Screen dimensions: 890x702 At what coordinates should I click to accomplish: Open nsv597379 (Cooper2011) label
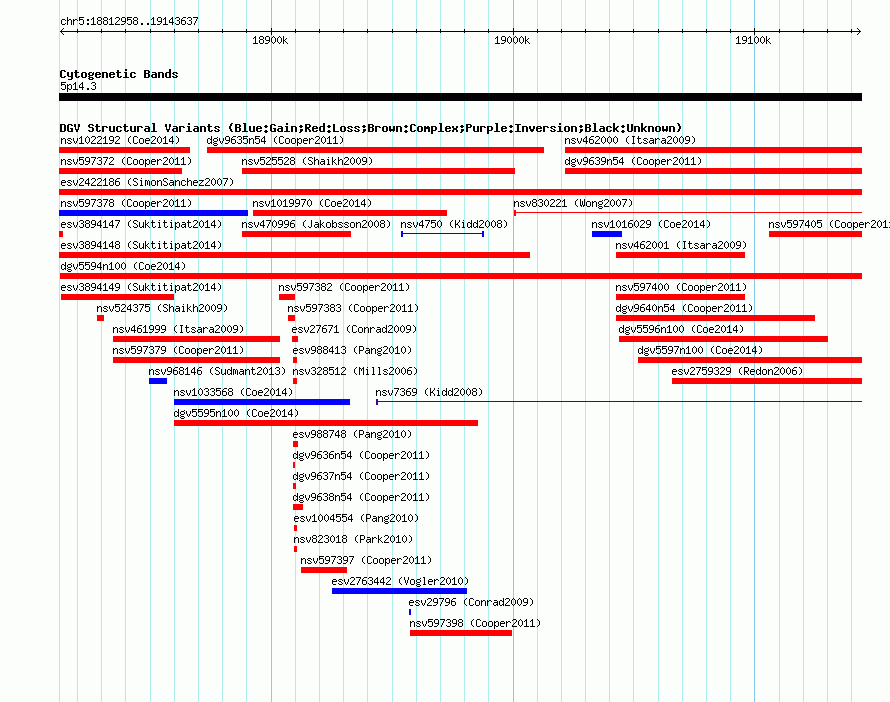click(x=178, y=350)
